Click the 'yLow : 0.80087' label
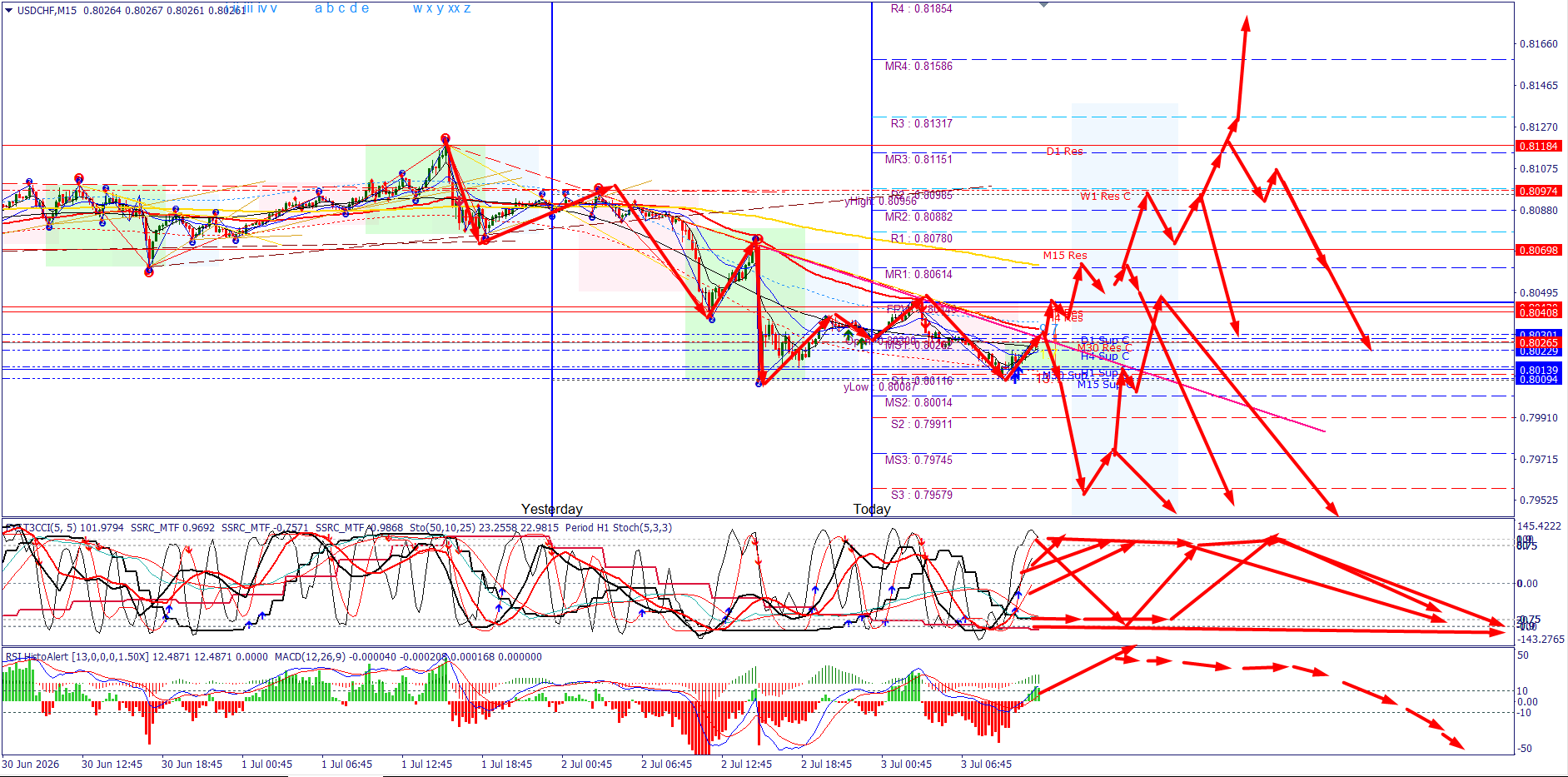The image size is (1568, 777). coord(879,386)
